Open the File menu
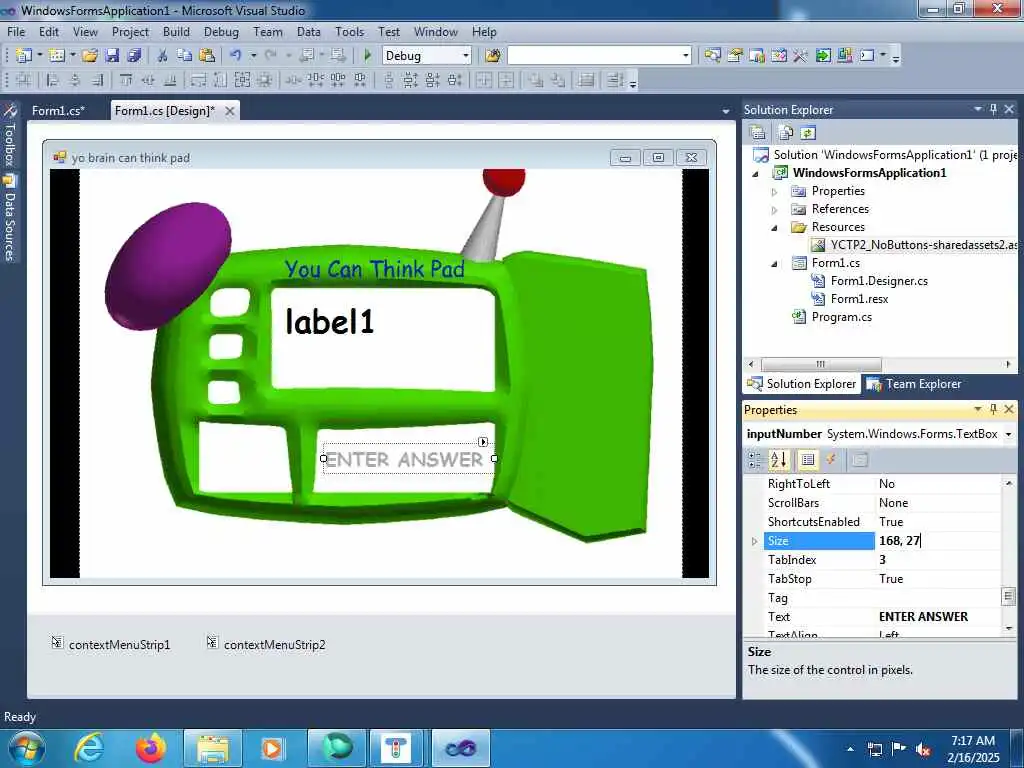 tap(16, 31)
